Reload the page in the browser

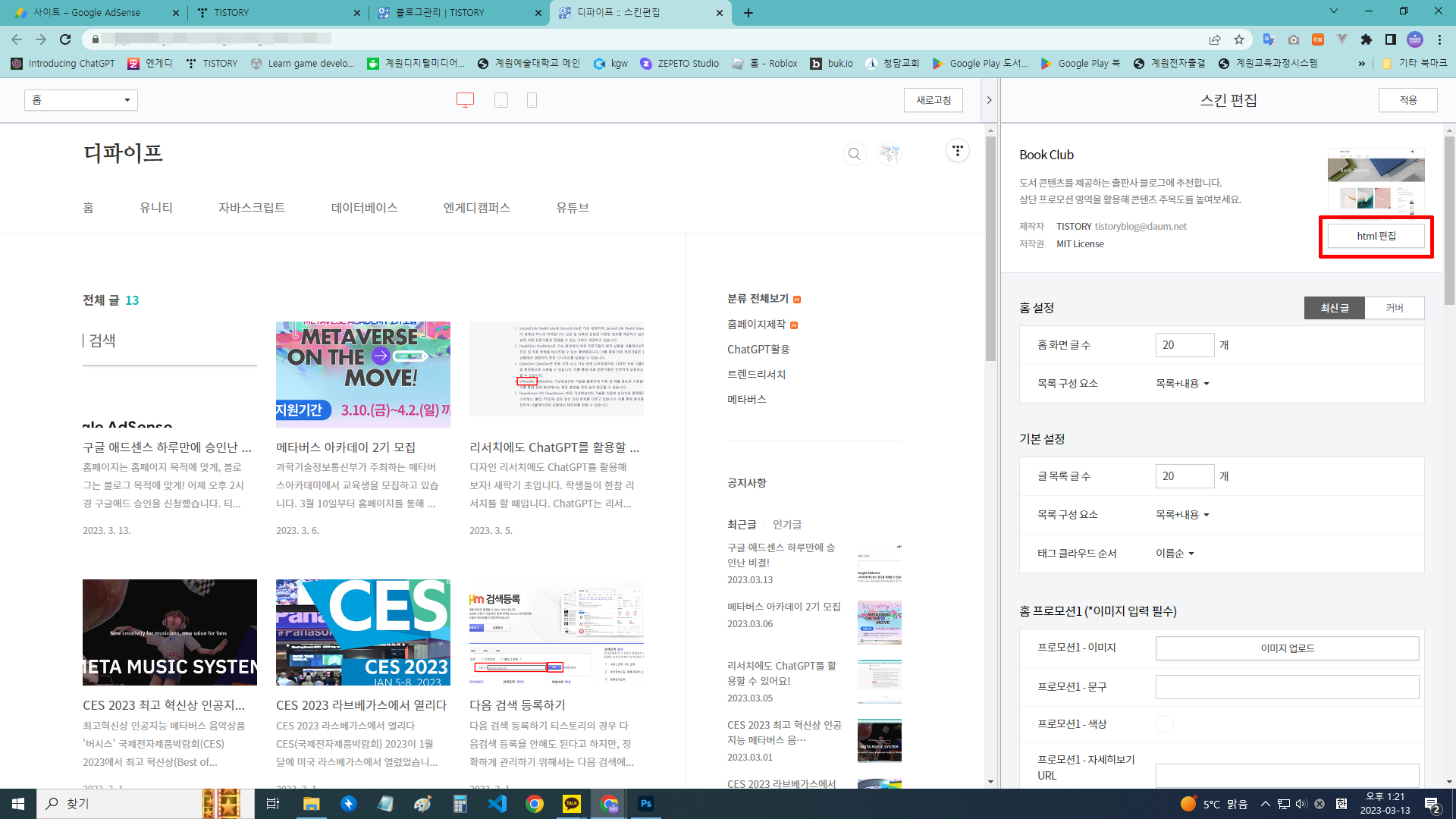[x=65, y=39]
